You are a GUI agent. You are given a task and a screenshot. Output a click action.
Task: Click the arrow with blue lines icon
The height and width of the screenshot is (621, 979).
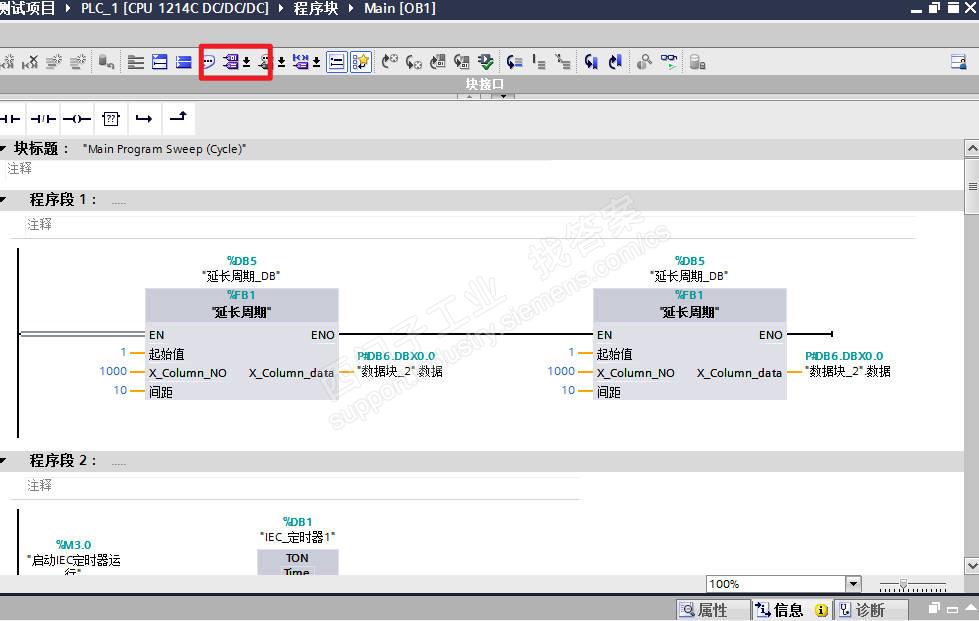(x=514, y=62)
